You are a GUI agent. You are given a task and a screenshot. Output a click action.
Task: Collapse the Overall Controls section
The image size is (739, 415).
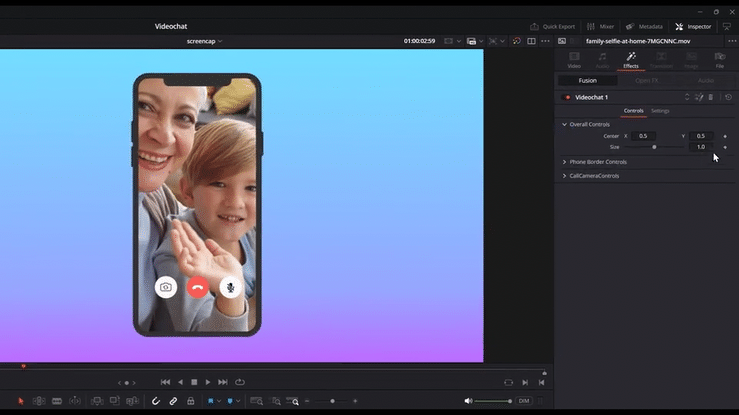coord(564,124)
